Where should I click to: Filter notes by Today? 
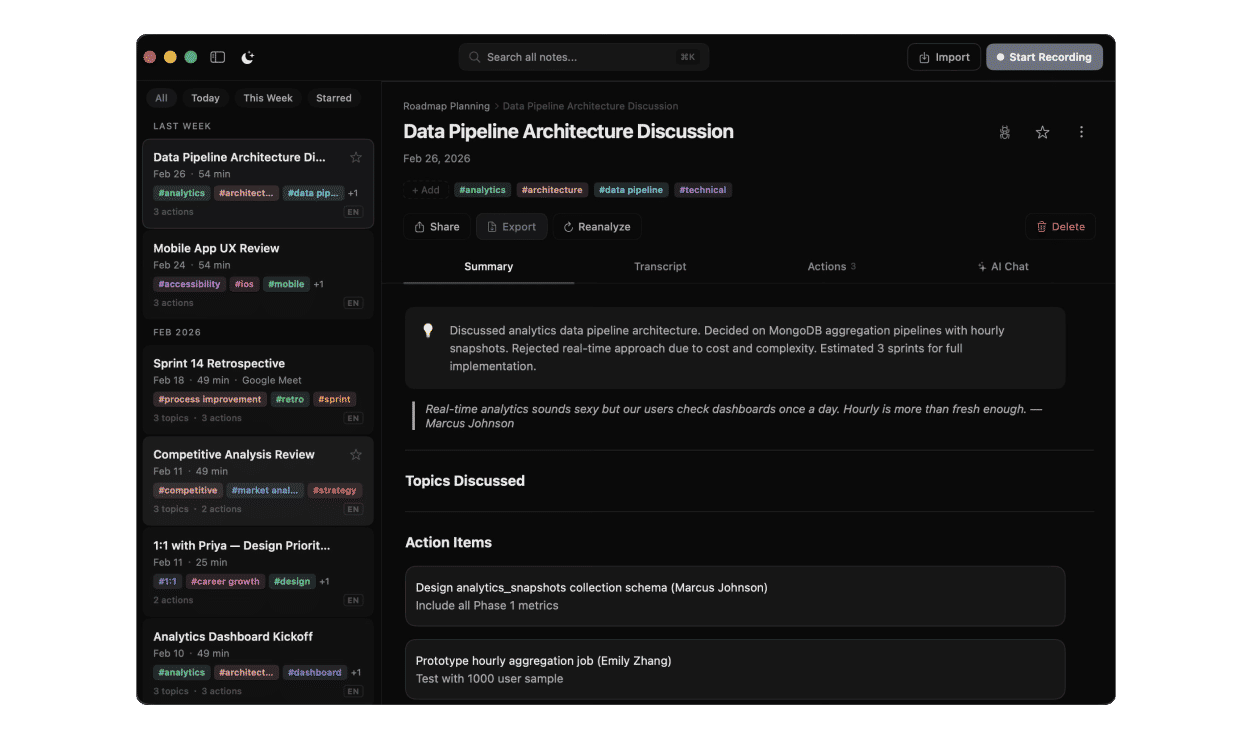point(205,98)
